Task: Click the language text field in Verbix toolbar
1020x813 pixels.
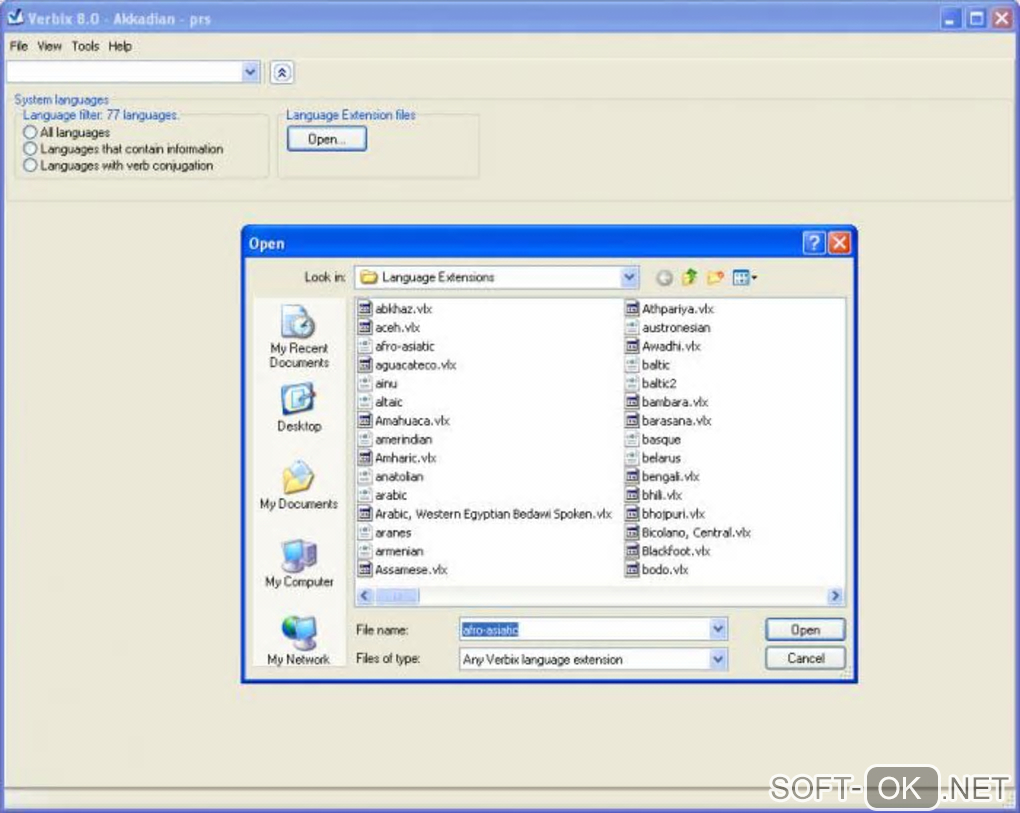Action: (124, 72)
